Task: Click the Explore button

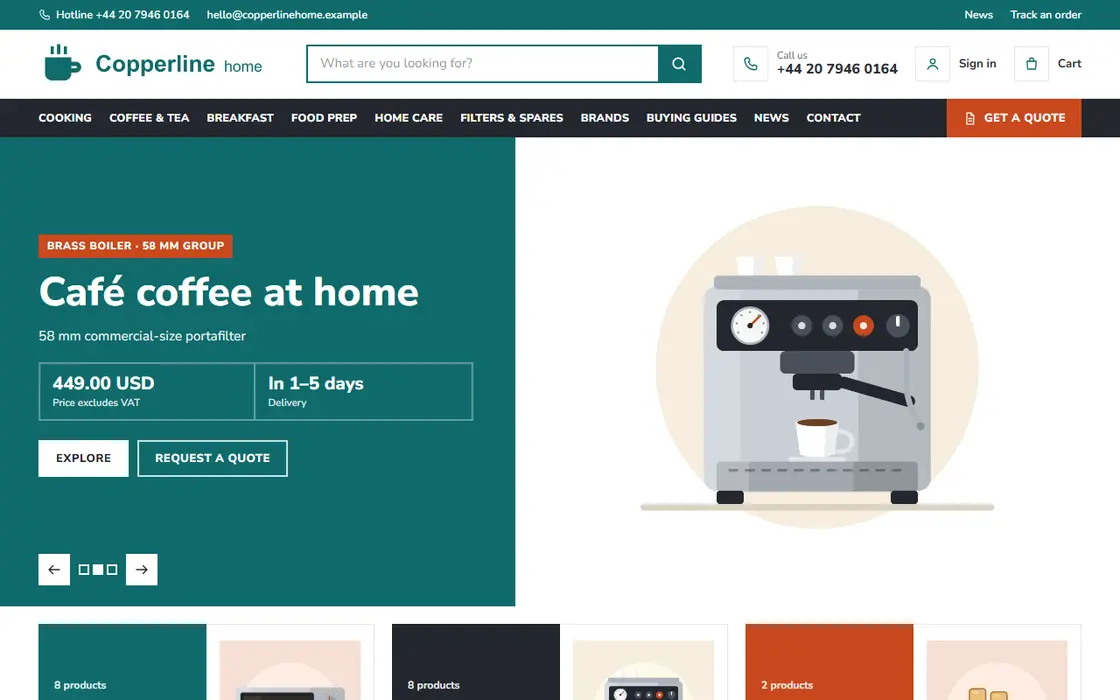Action: (x=84, y=458)
